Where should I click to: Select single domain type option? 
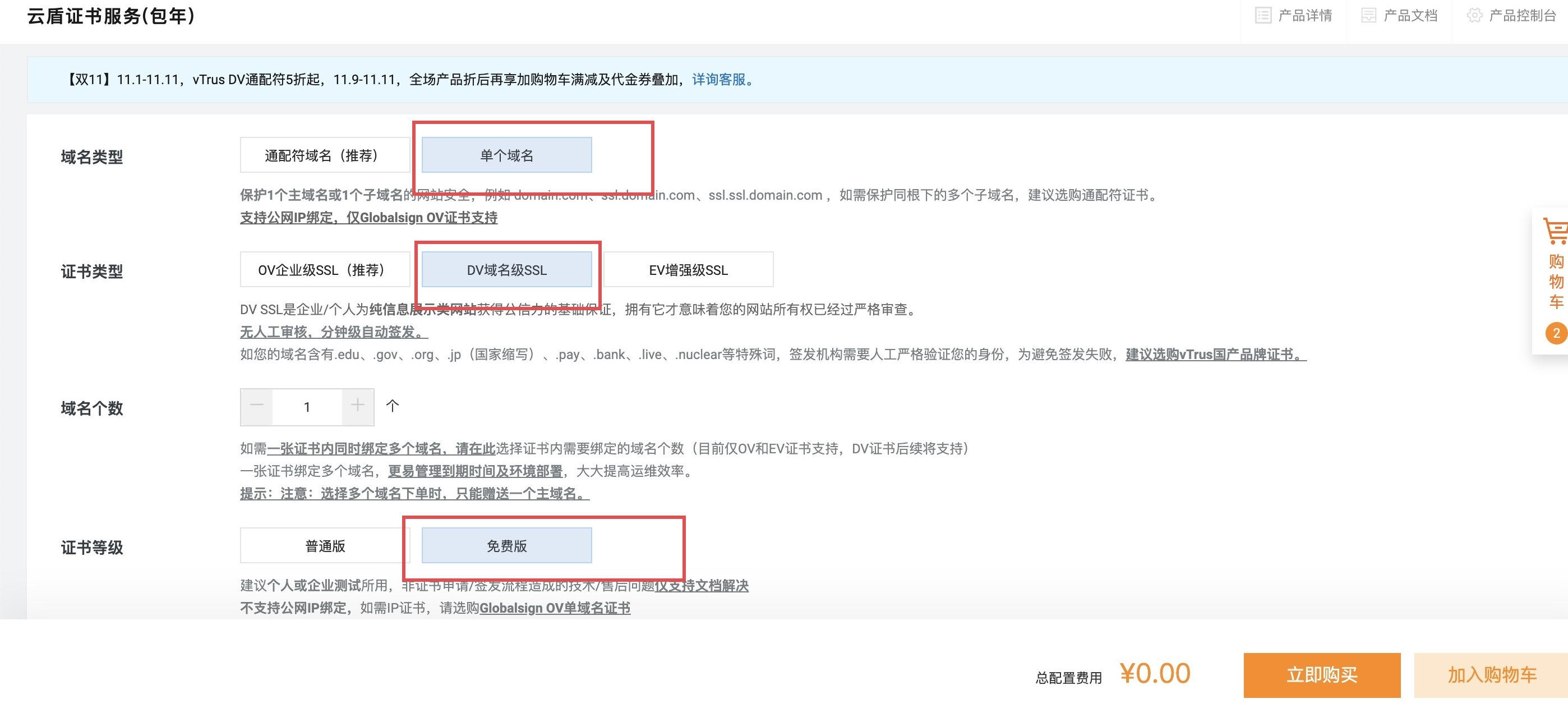coord(506,155)
